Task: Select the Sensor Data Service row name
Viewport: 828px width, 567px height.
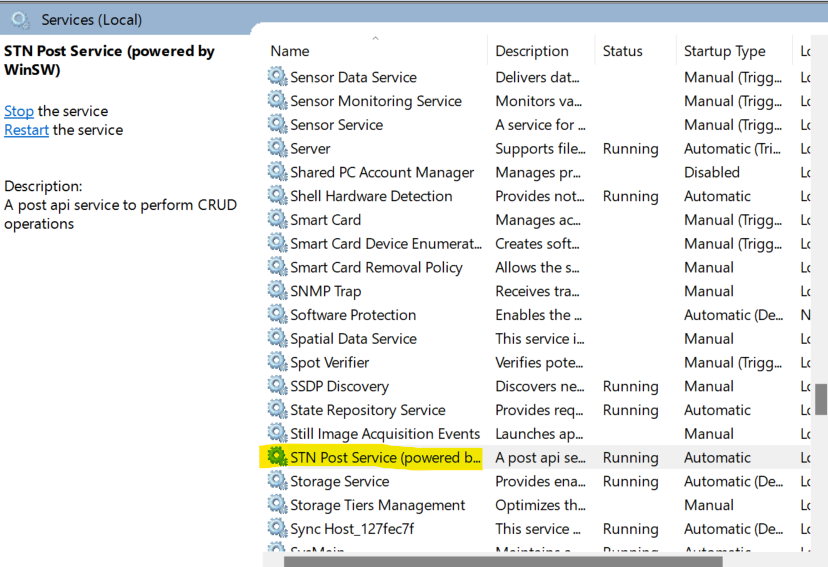Action: click(353, 78)
